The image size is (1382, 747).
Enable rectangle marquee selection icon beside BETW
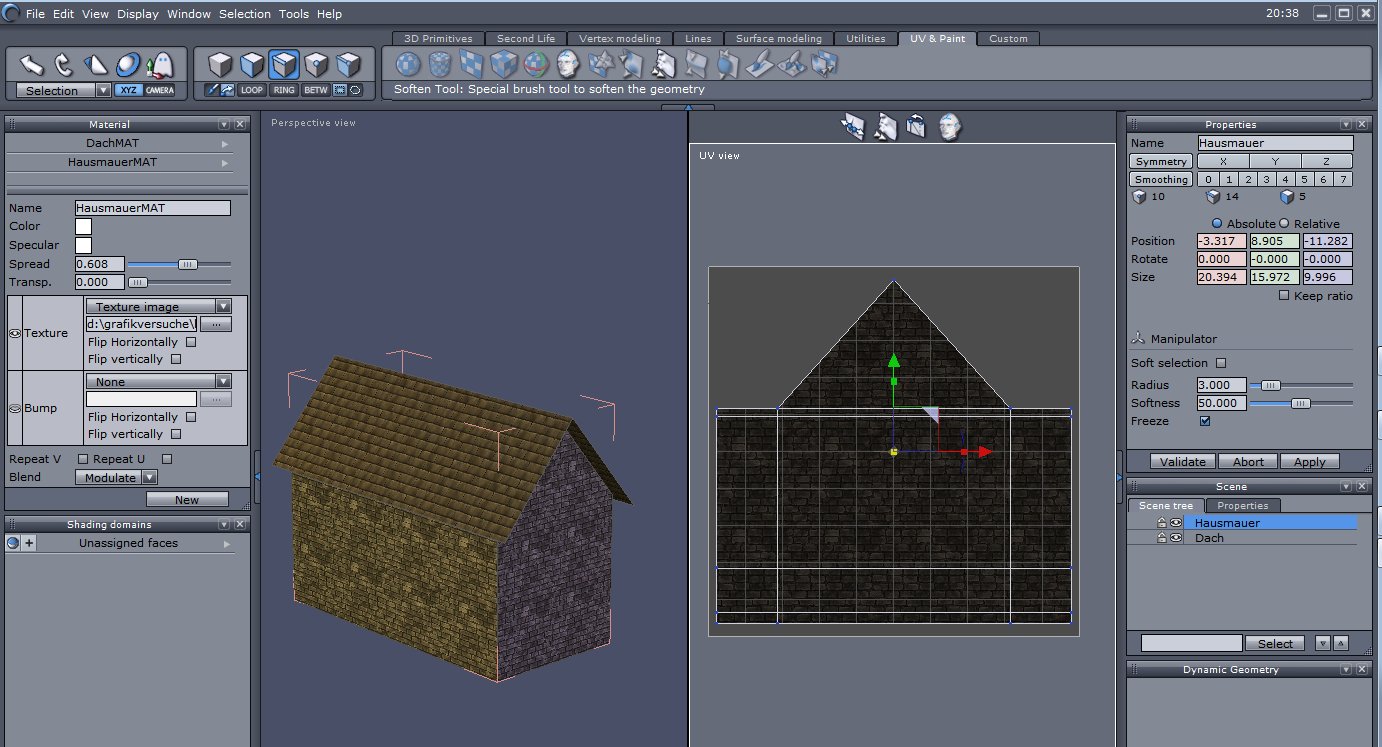340,90
